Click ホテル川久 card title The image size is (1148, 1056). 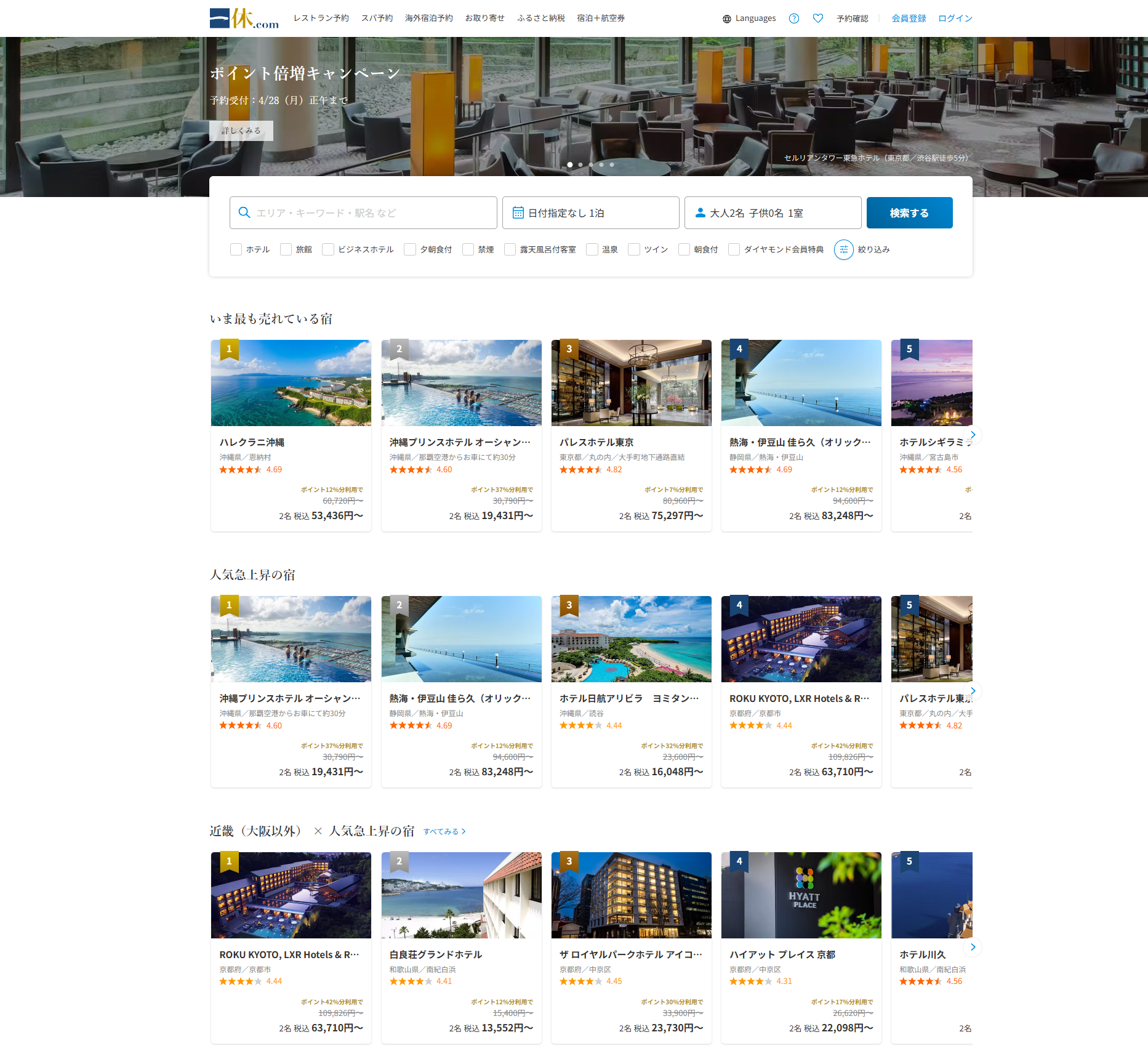click(x=923, y=954)
